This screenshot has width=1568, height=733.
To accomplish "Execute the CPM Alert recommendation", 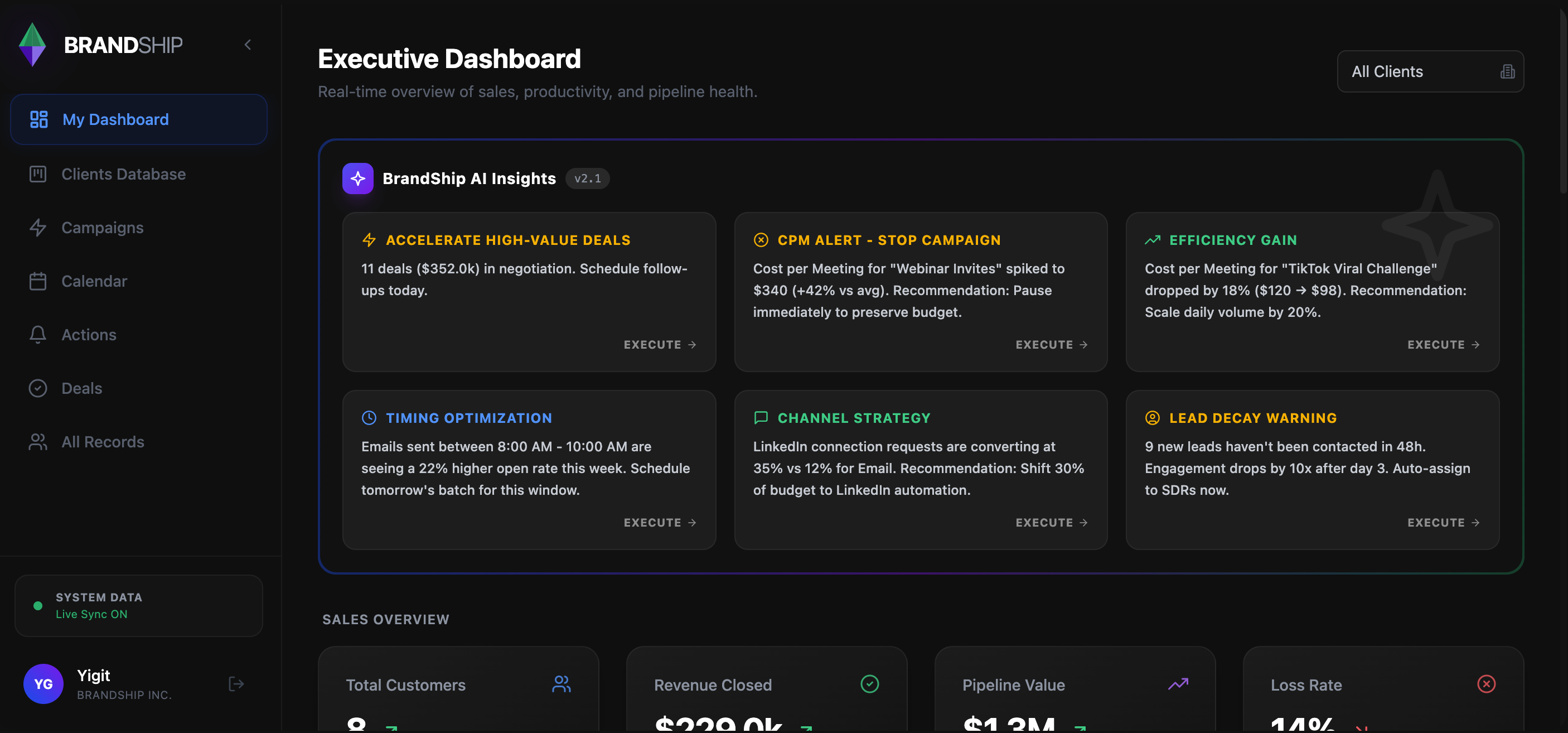I will coord(1051,344).
